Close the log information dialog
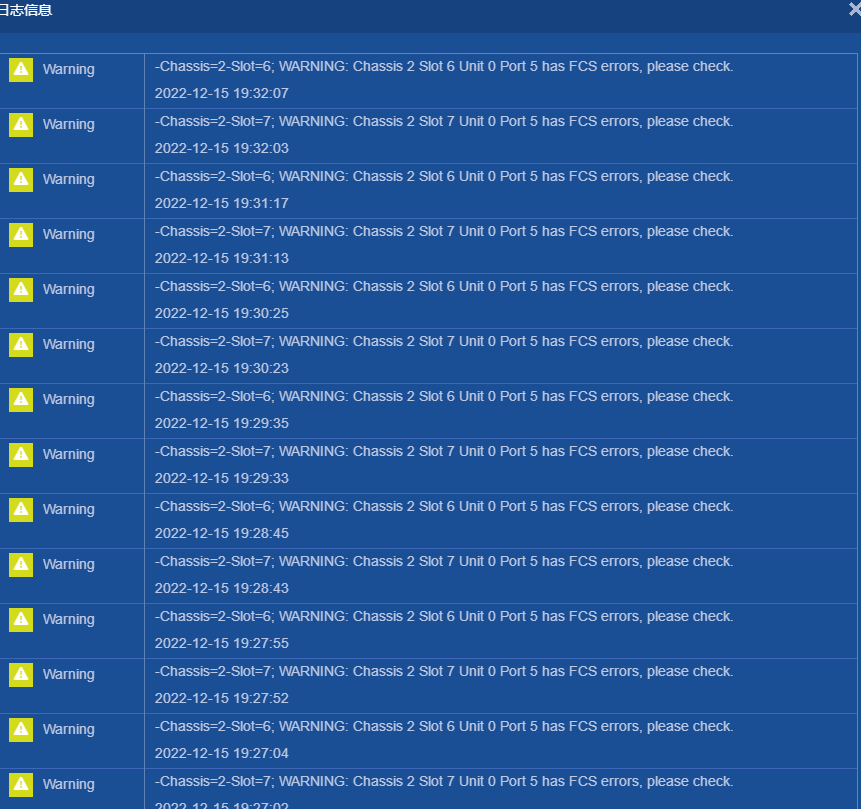861x809 pixels. (854, 8)
